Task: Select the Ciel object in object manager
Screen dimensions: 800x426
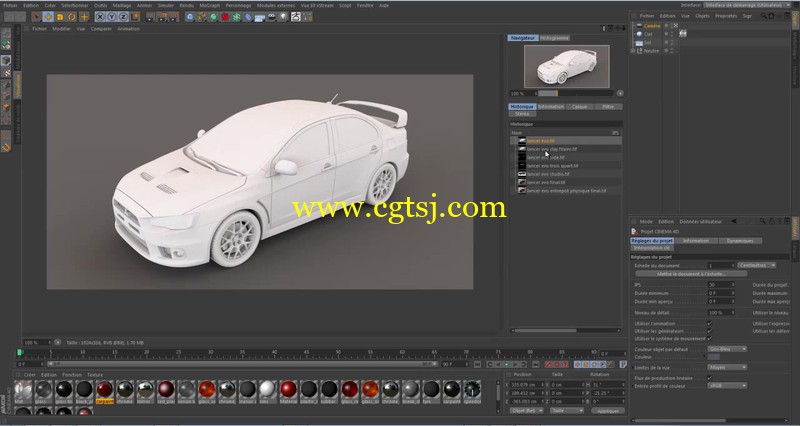Action: 647,34
